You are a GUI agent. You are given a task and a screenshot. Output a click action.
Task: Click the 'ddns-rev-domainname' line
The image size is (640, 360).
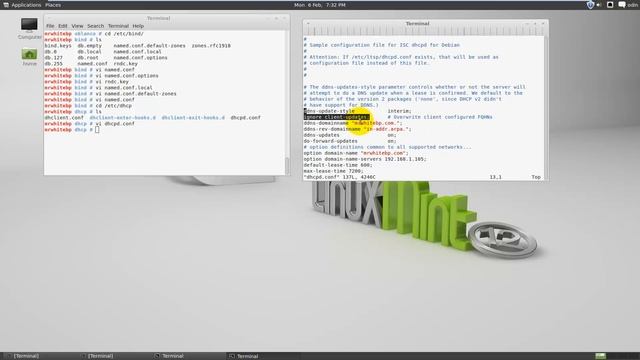click(357, 129)
